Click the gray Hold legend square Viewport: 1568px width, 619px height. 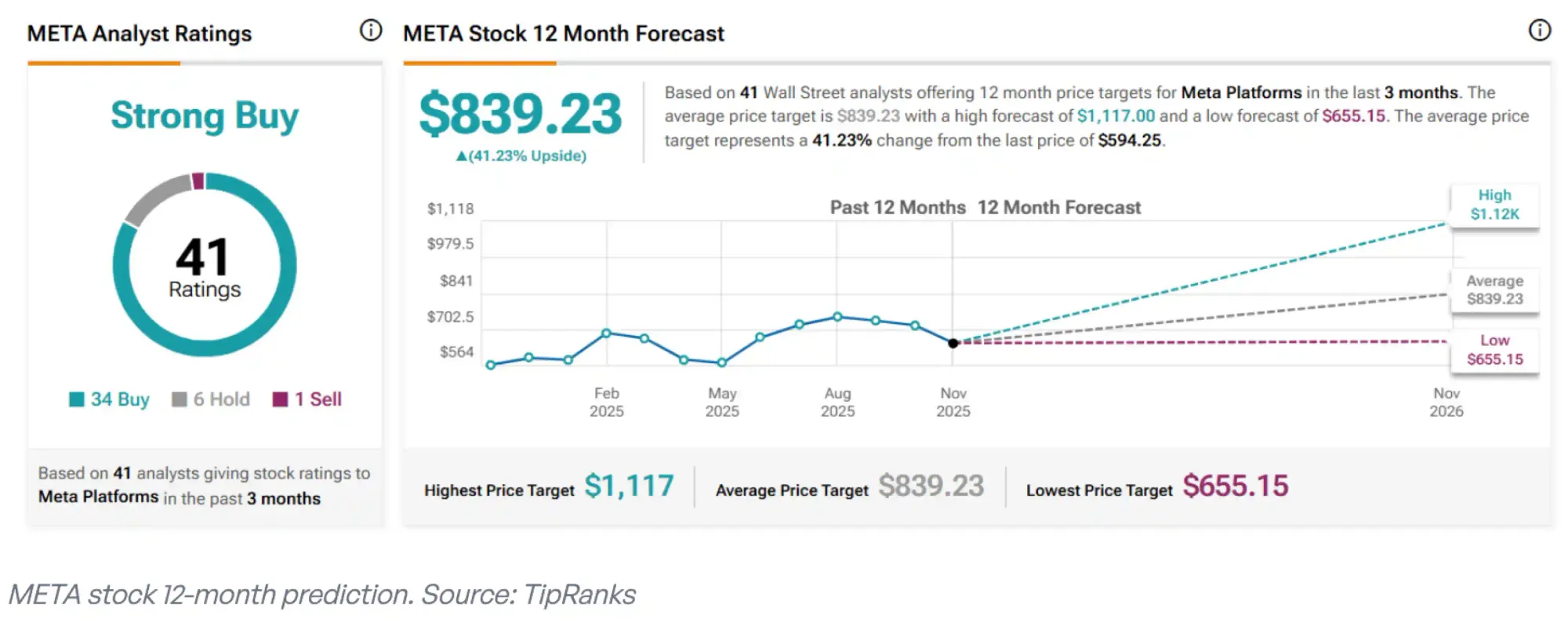[180, 399]
